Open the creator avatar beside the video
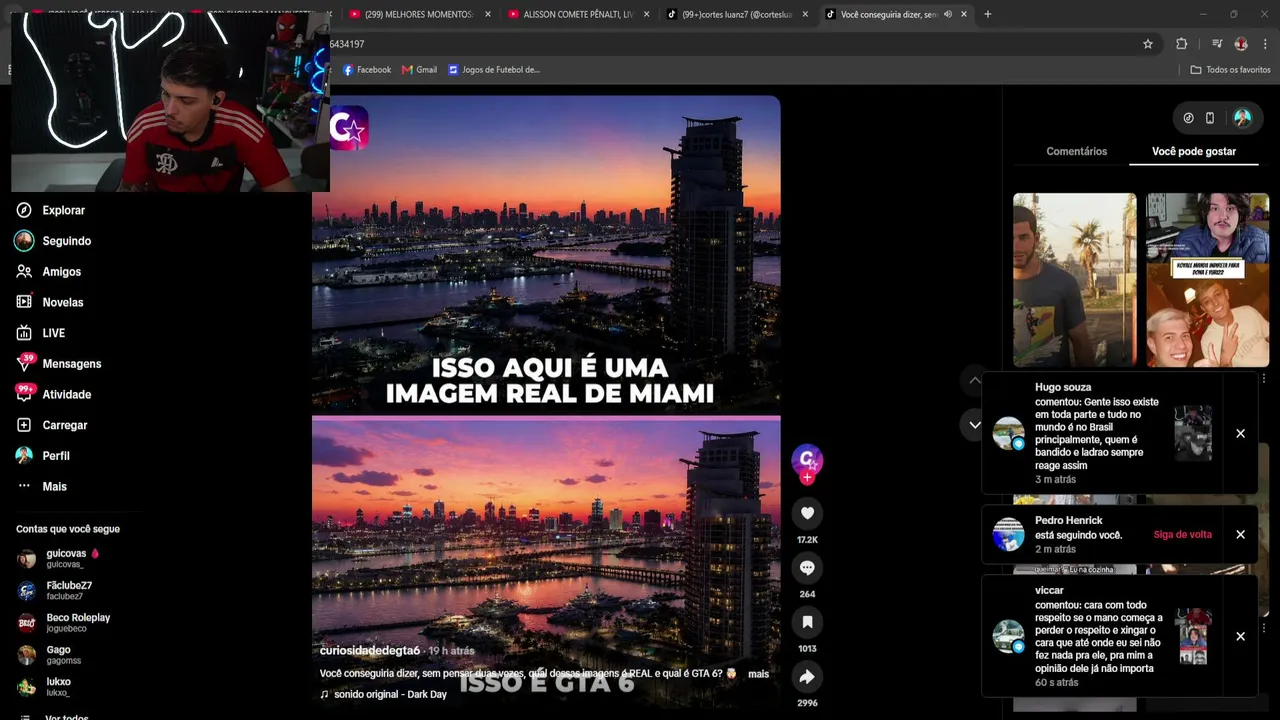The width and height of the screenshot is (1280, 720). [x=807, y=460]
